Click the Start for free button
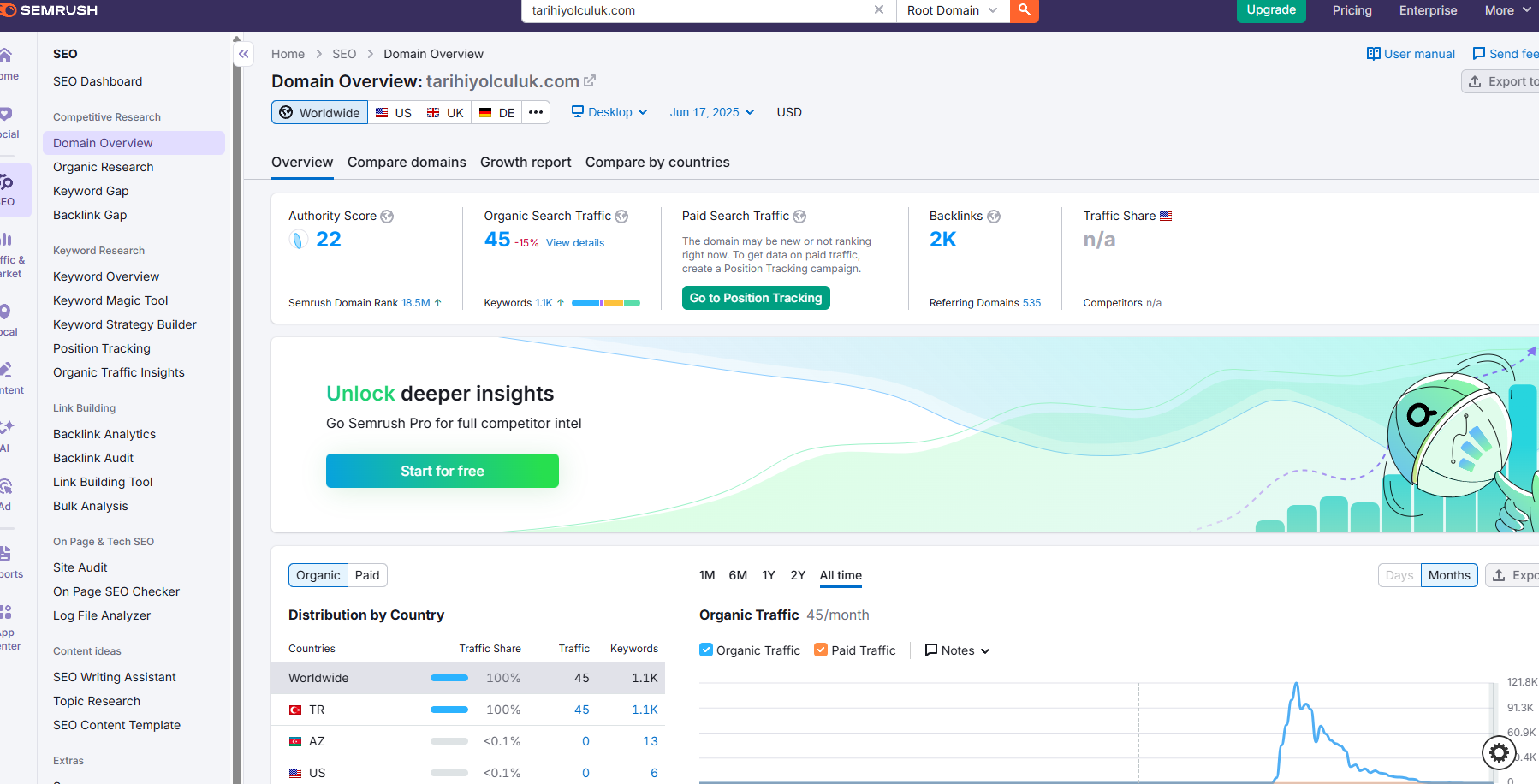 click(443, 471)
